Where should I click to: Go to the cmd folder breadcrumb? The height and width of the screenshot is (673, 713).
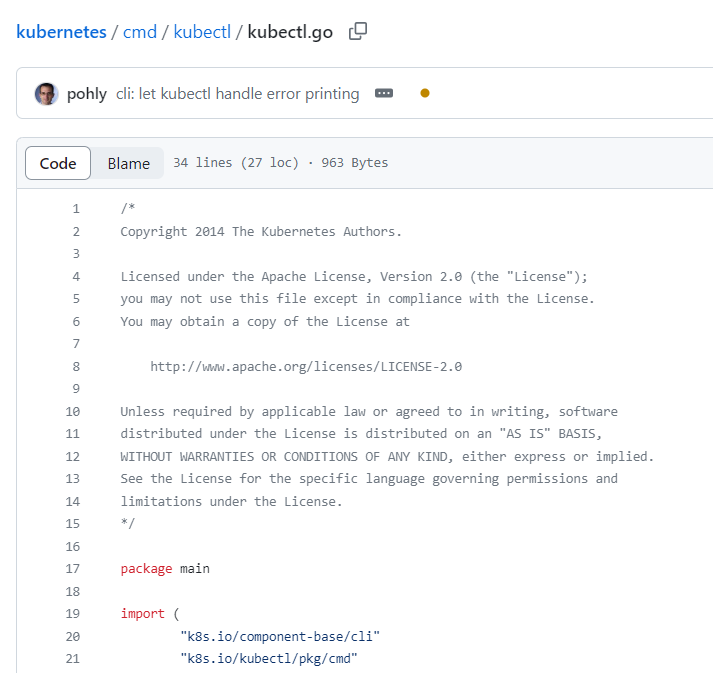tap(140, 32)
